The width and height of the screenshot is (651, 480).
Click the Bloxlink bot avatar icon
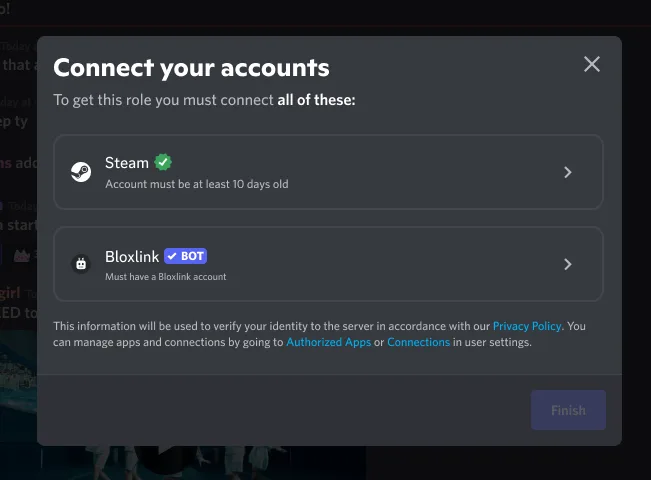(x=81, y=264)
